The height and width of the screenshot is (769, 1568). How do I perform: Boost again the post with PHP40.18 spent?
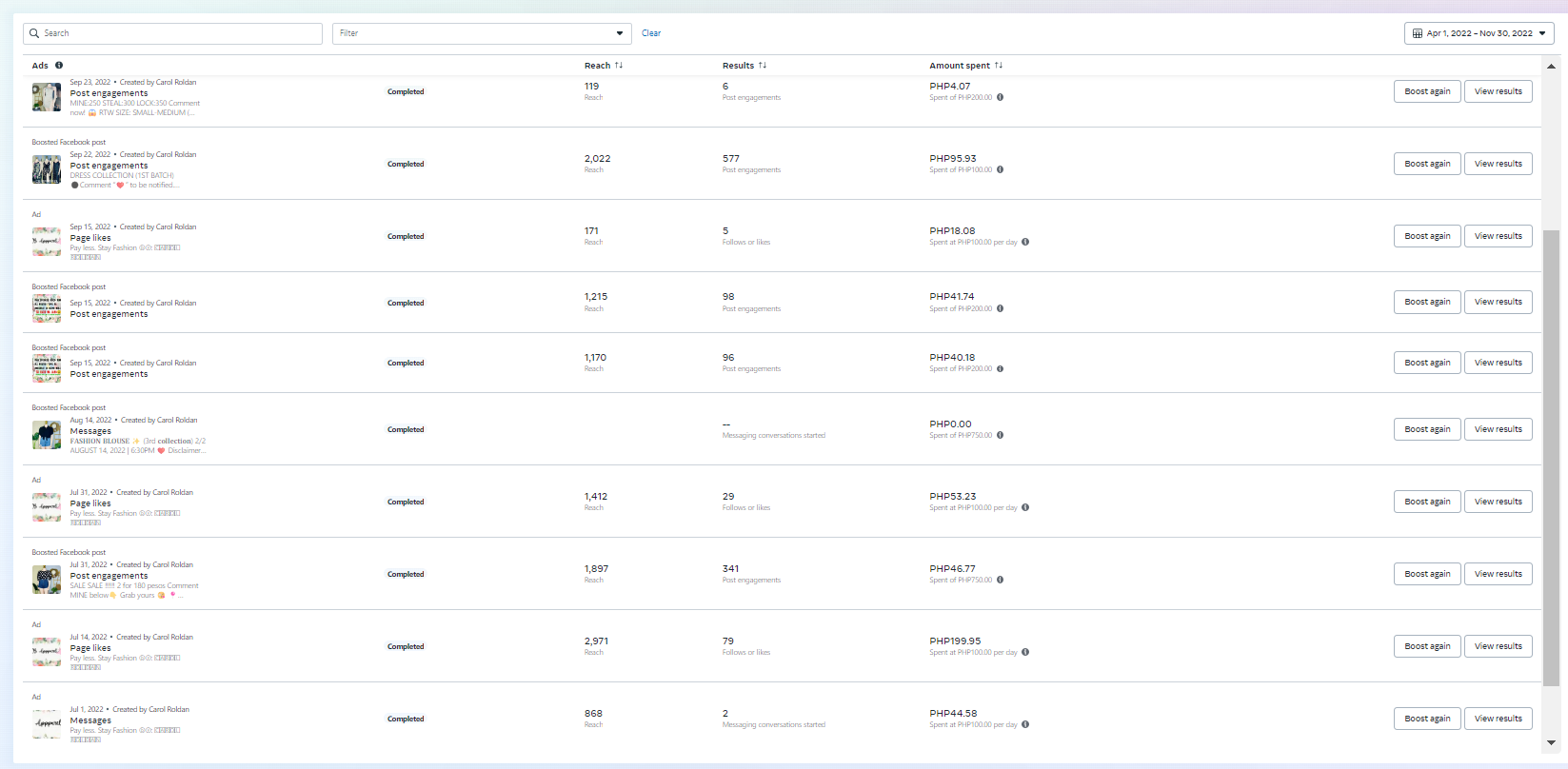coord(1427,363)
